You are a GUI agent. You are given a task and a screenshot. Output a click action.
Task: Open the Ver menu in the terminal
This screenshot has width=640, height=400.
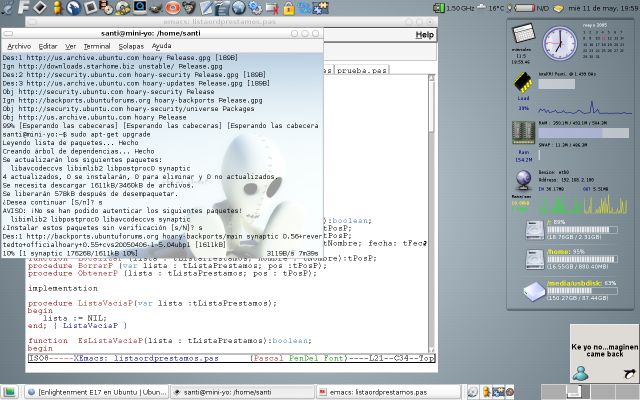71,46
